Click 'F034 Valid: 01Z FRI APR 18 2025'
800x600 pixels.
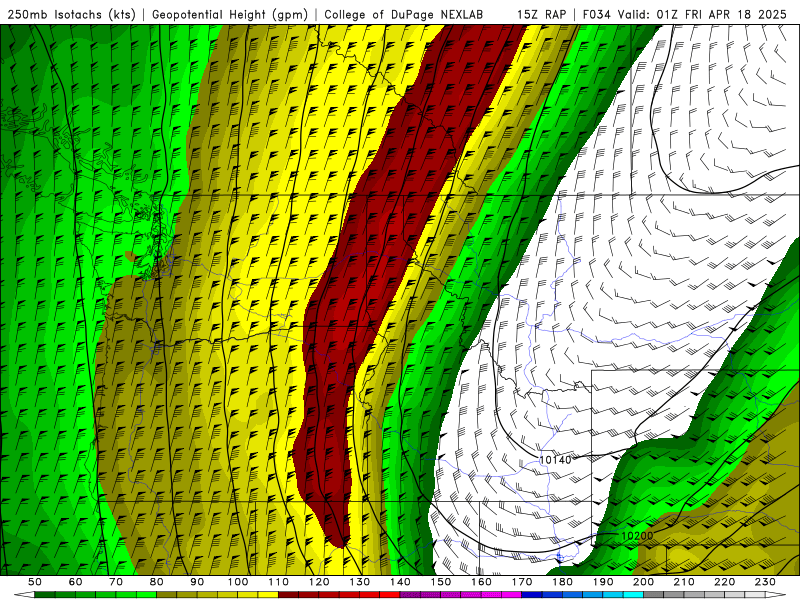click(x=685, y=15)
